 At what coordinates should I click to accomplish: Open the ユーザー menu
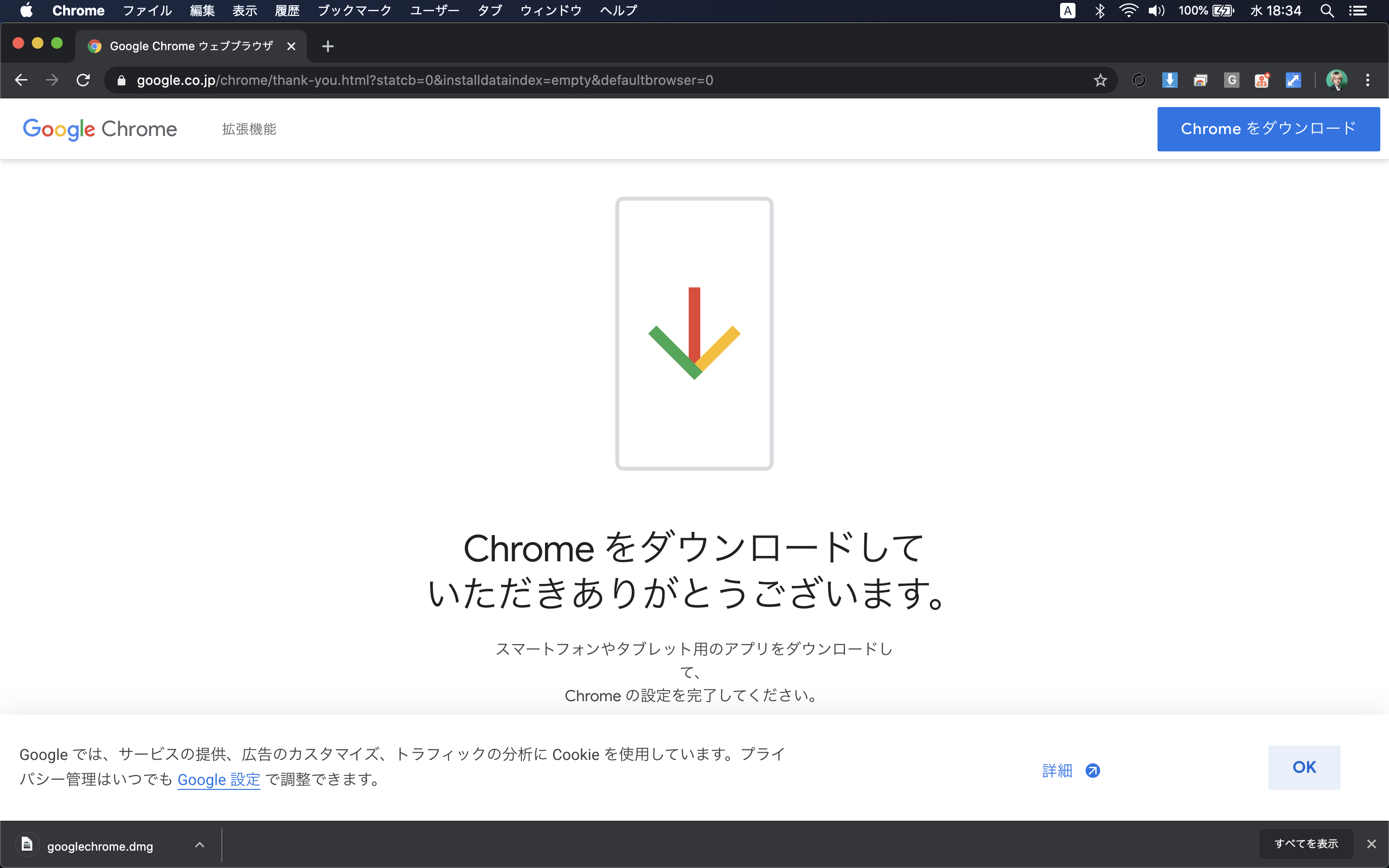click(x=435, y=10)
